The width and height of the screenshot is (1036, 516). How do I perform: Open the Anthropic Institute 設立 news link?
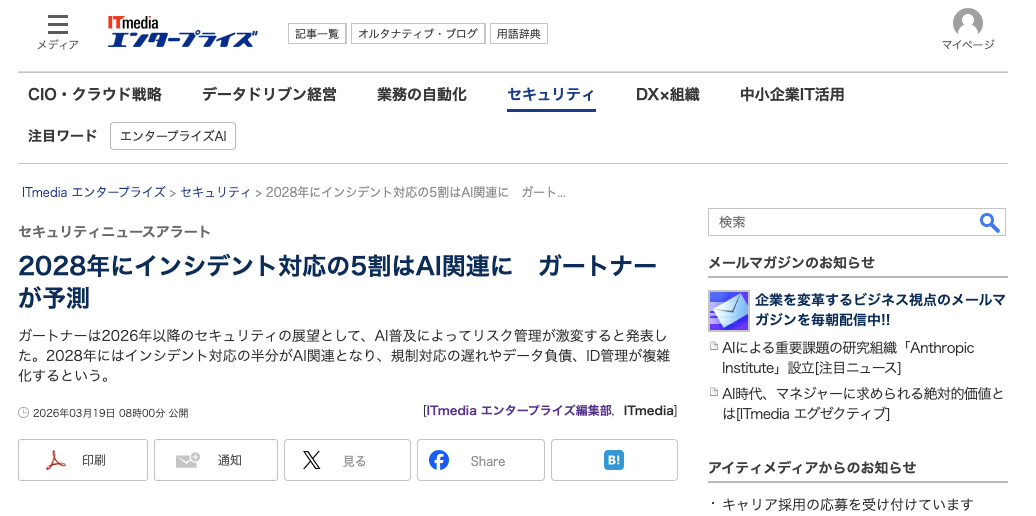(847, 358)
